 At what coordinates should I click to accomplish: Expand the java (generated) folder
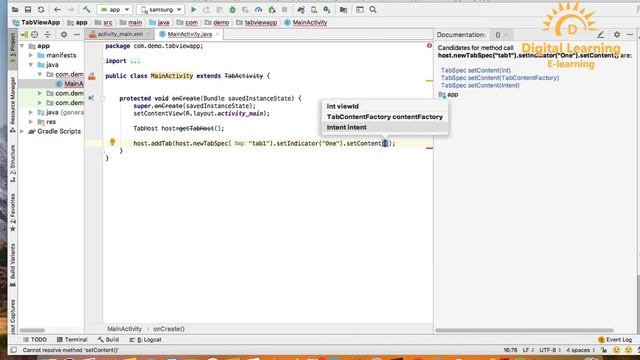[x=31, y=112]
